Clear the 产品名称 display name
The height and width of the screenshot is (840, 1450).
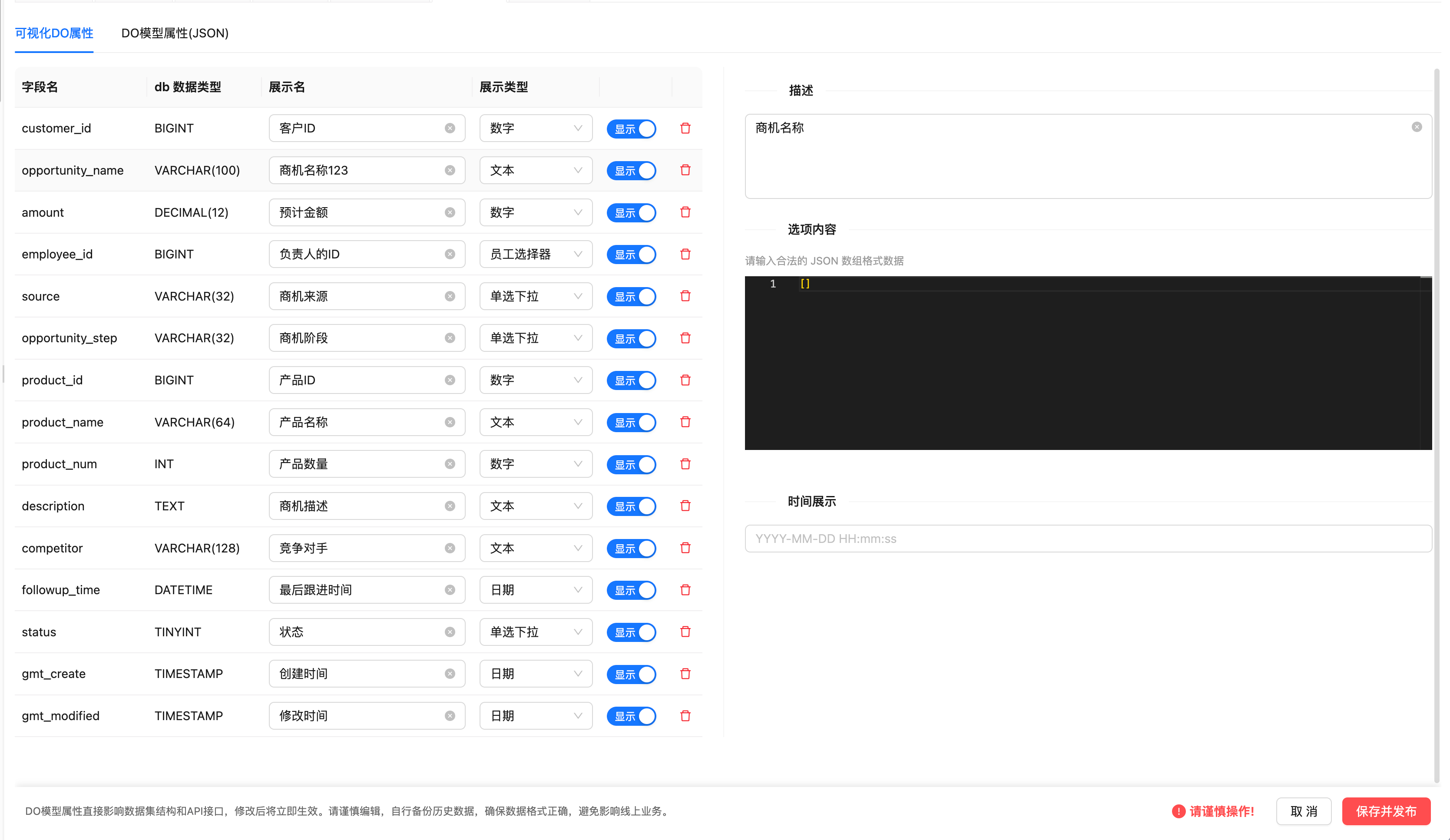coord(450,422)
